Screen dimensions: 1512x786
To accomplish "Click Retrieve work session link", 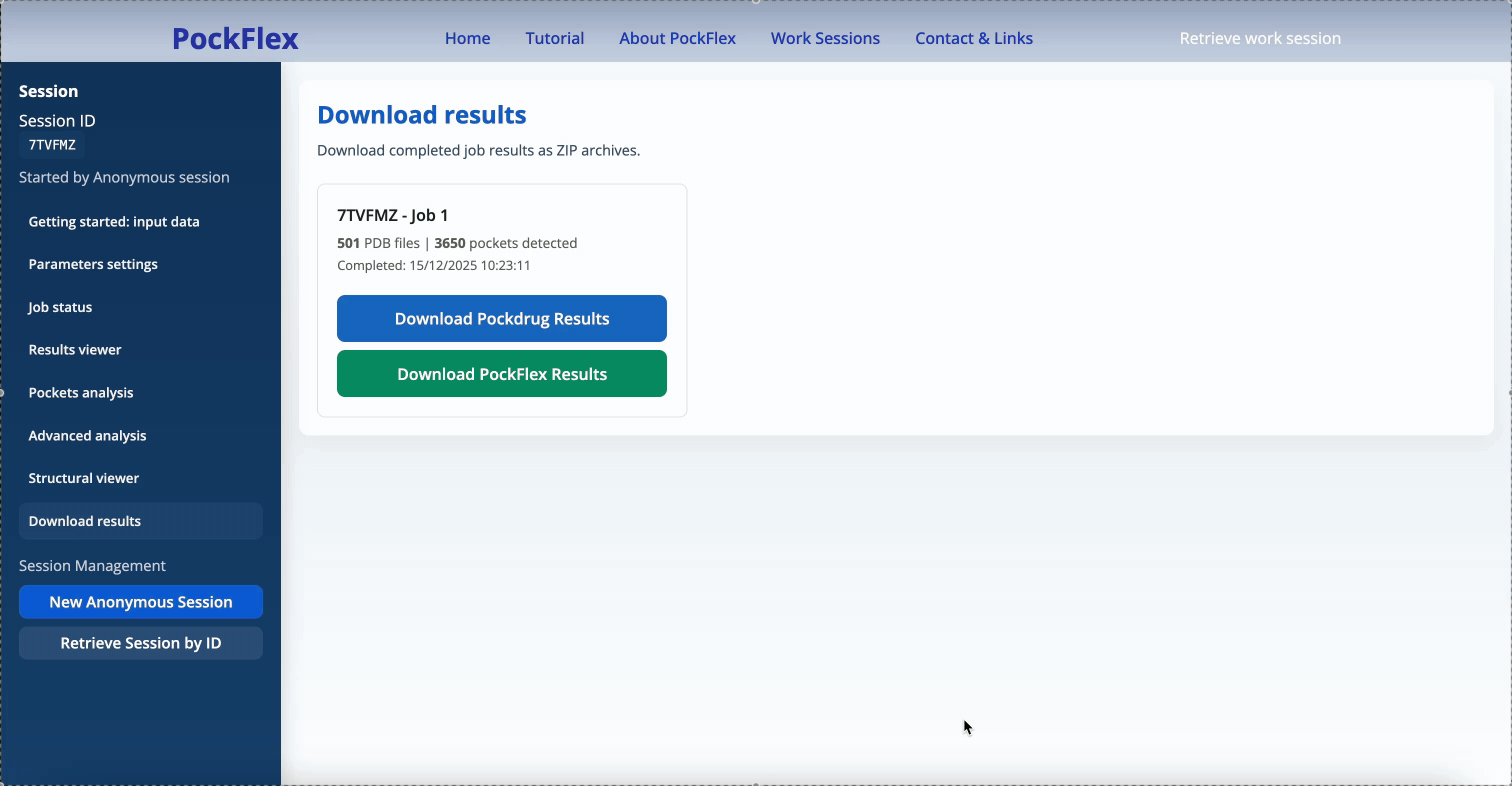I will coord(1259,38).
